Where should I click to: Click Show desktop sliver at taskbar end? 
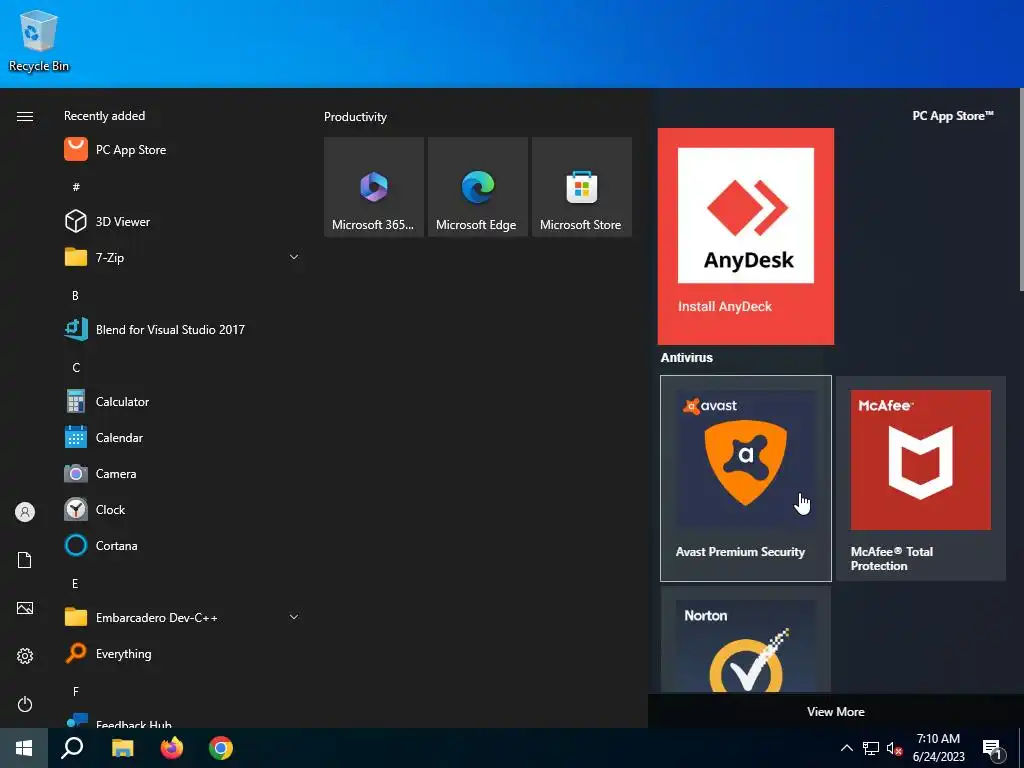point(1021,748)
